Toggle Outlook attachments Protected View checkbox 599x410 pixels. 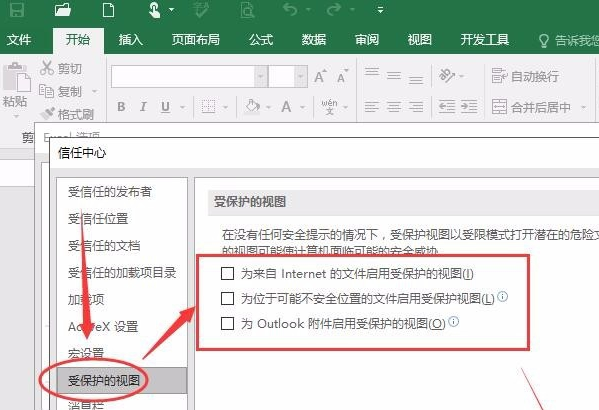point(227,323)
